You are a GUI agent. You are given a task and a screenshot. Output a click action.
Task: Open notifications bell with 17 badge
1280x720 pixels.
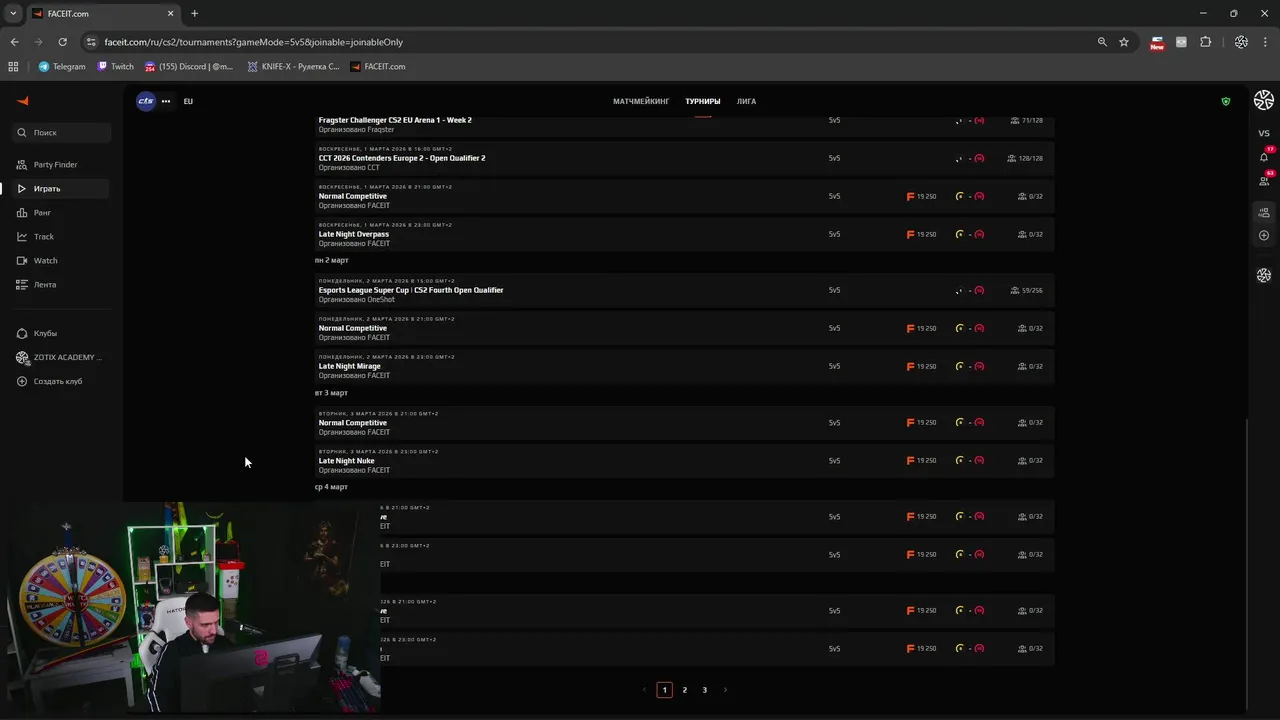click(x=1264, y=157)
